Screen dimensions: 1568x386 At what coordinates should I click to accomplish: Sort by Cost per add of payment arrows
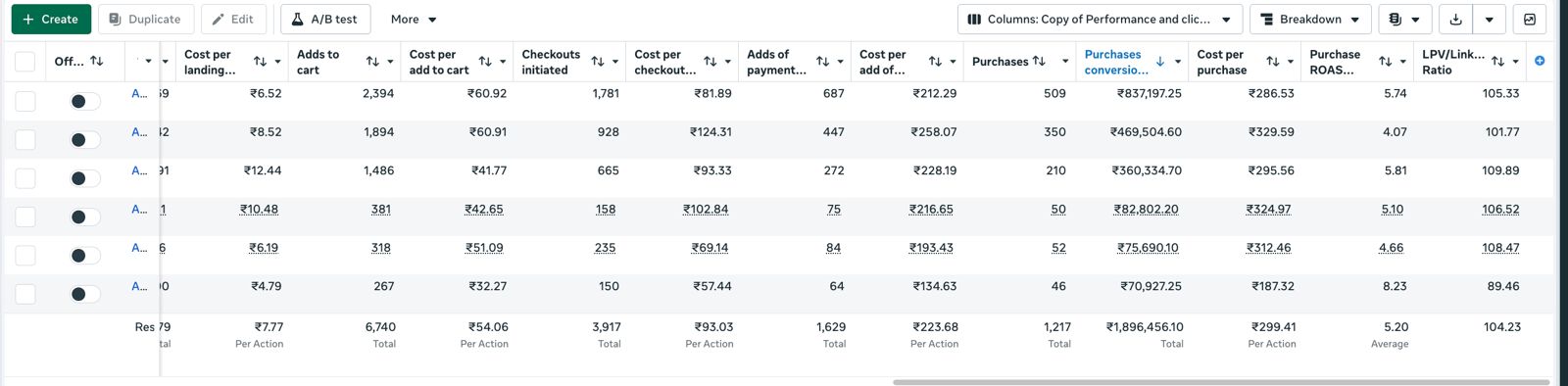[935, 61]
